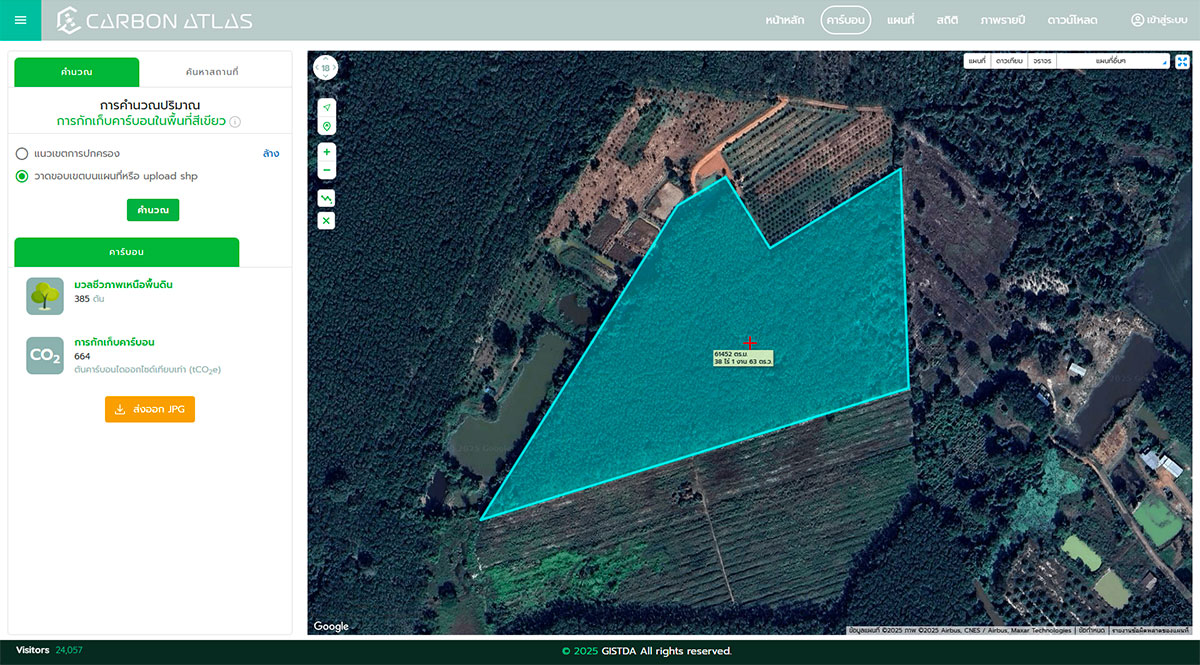
Task: Select the draw boundary or upload shp option
Action: (x=21, y=176)
